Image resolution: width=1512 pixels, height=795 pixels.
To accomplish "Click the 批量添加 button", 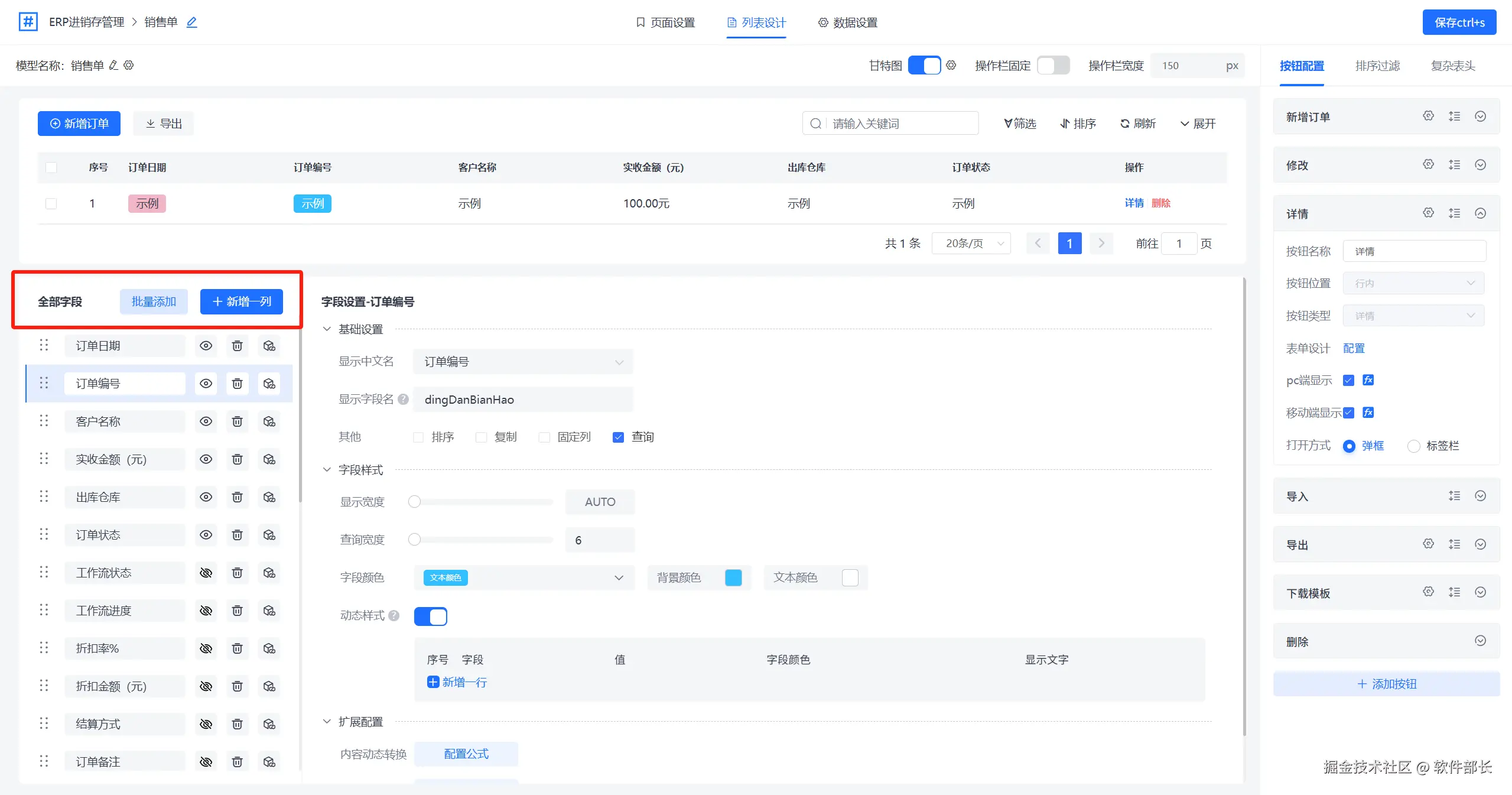I will [154, 301].
